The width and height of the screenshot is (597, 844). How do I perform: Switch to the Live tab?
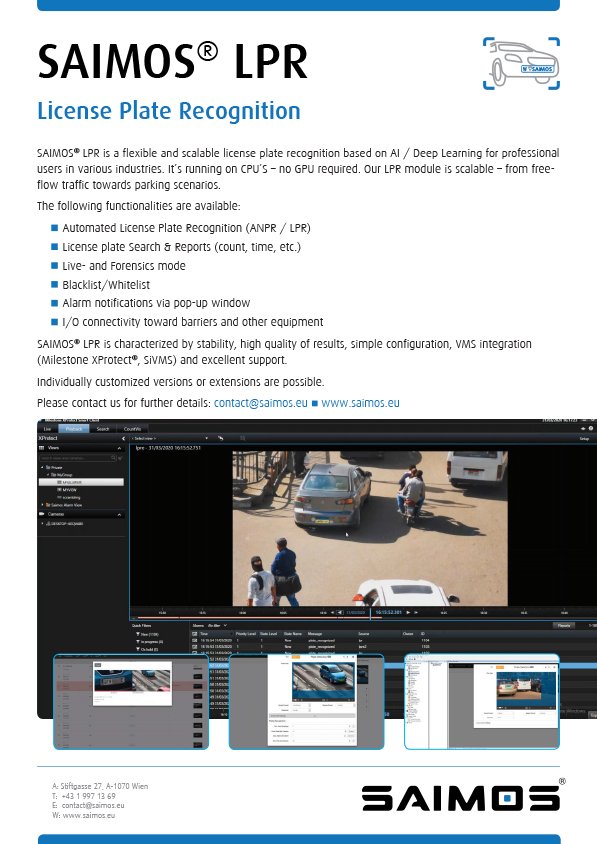pyautogui.click(x=47, y=429)
